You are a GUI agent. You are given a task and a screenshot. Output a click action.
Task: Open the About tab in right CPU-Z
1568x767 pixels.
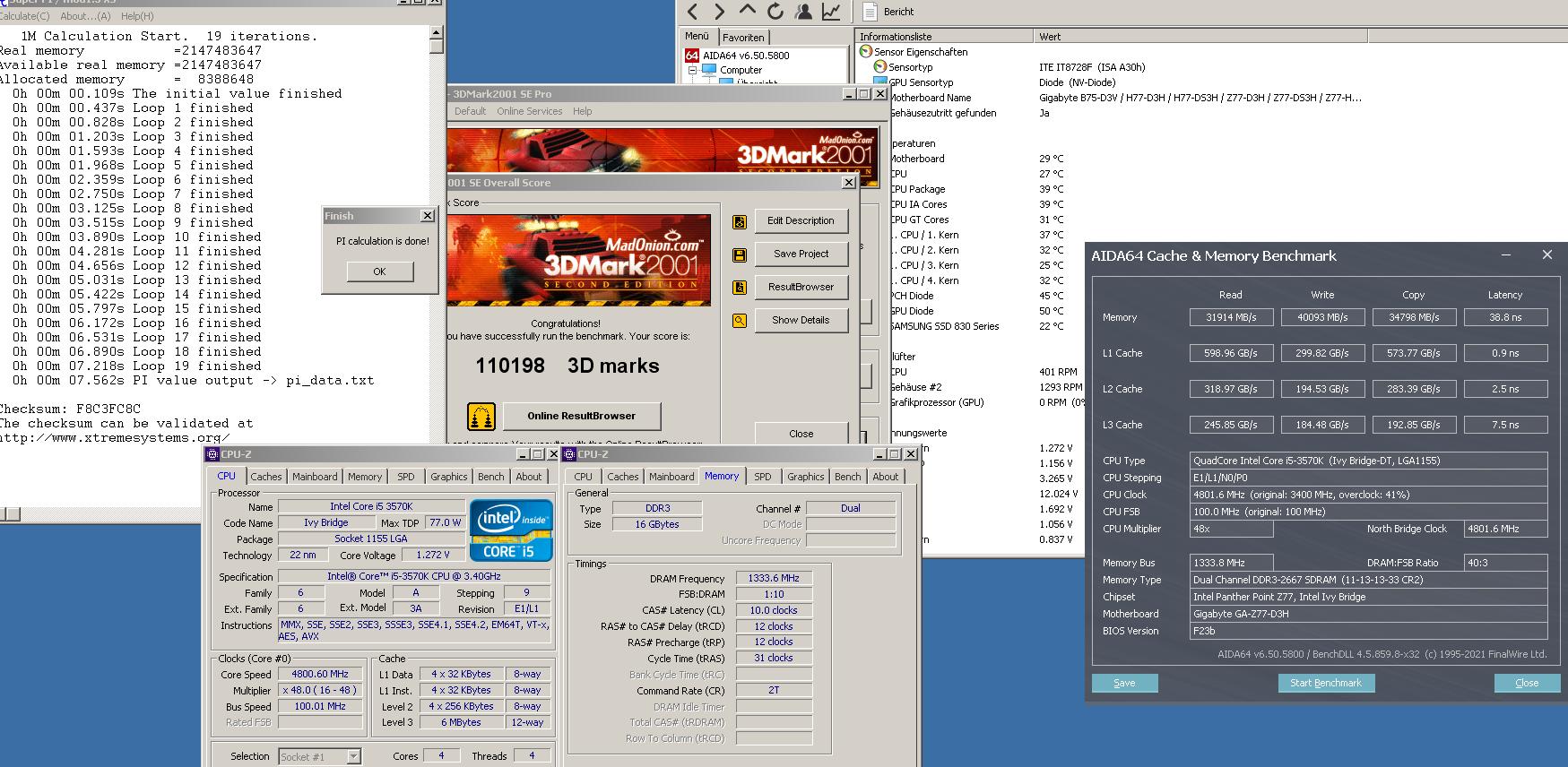point(886,477)
